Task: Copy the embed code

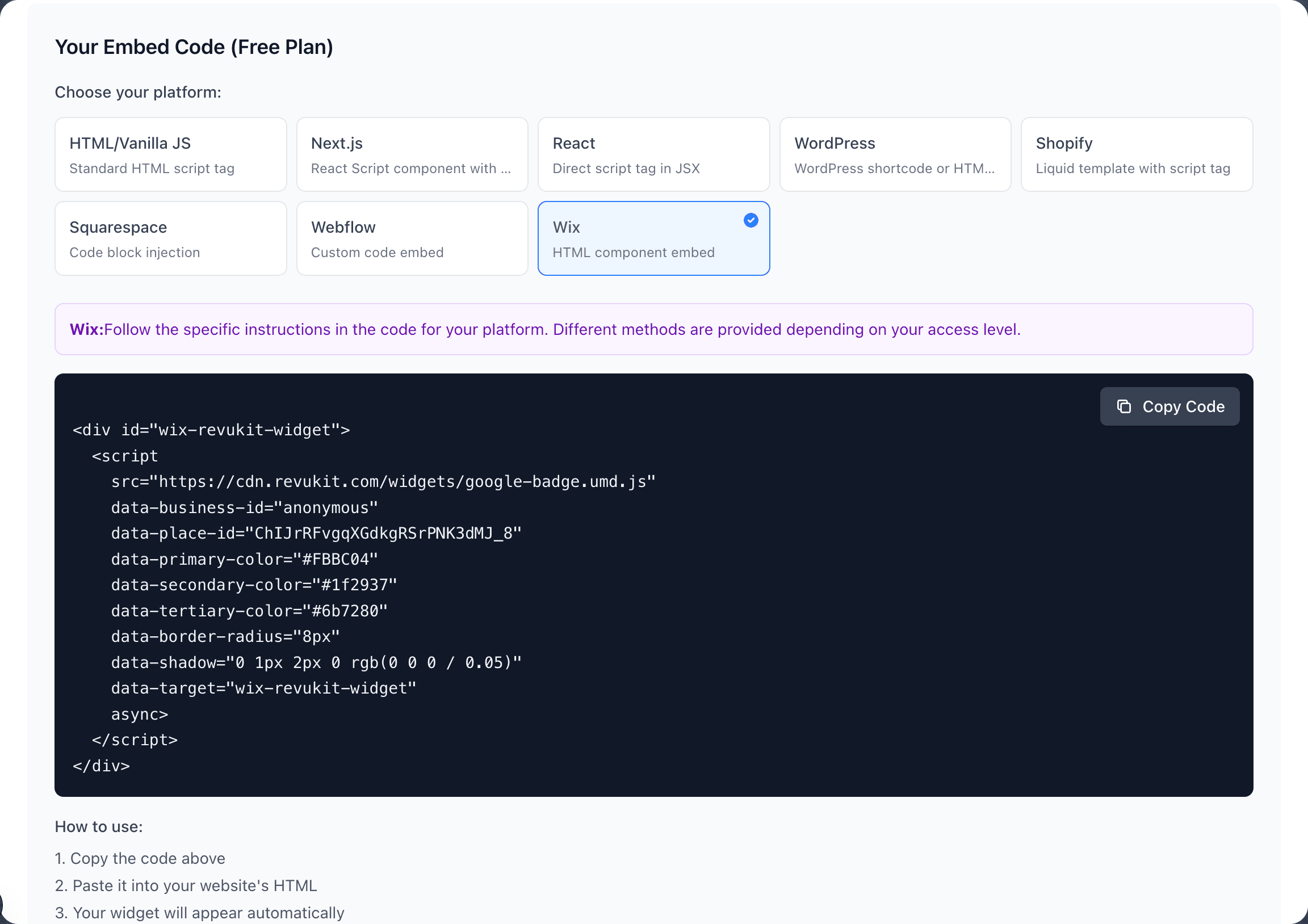Action: 1169,406
